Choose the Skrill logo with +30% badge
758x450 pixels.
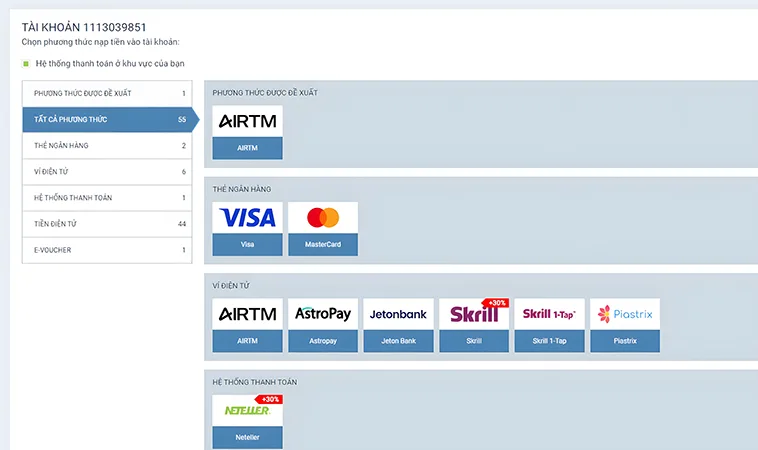click(474, 314)
